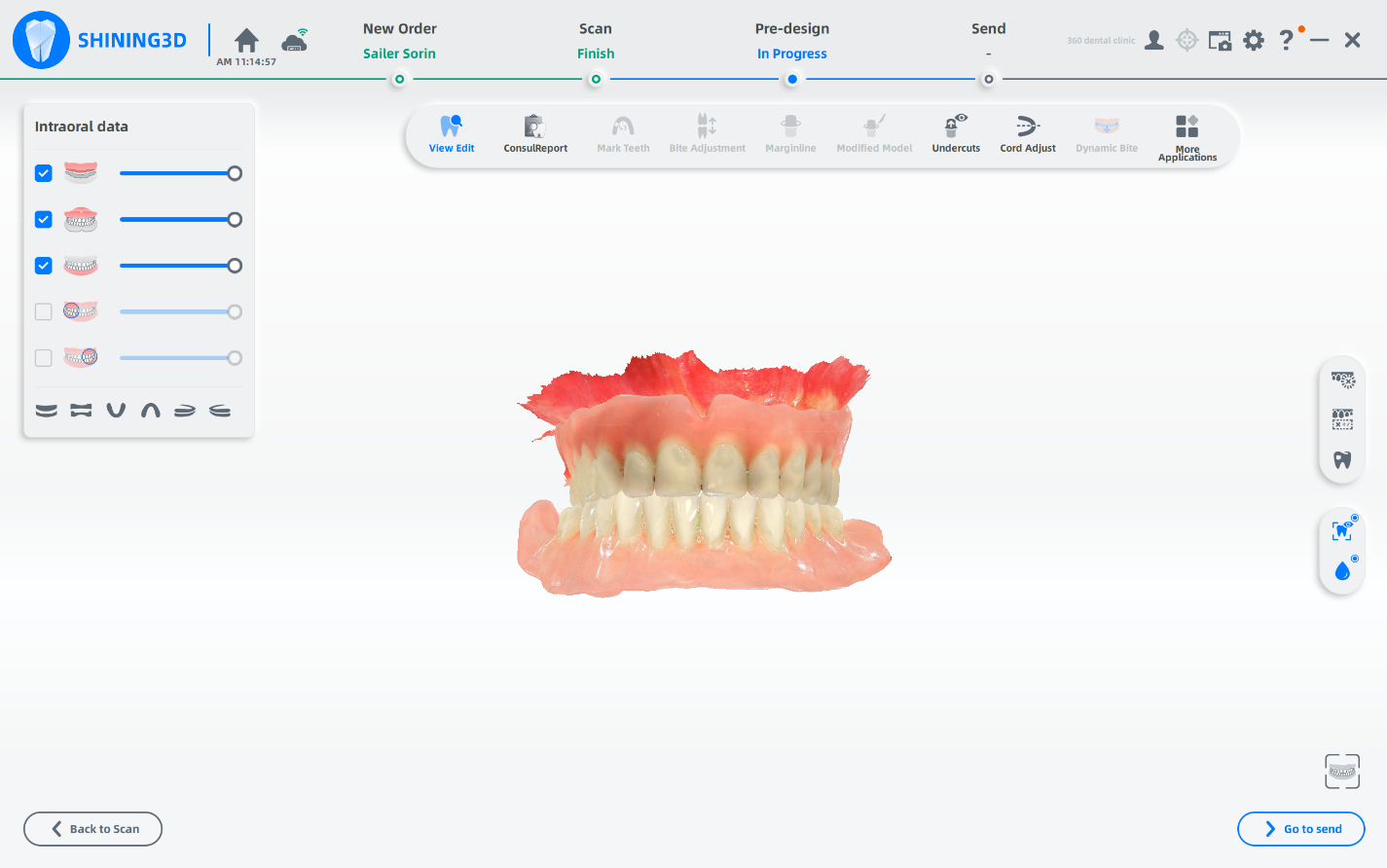Image resolution: width=1387 pixels, height=868 pixels.
Task: Enable the fourth intraoral data checkbox
Action: coord(44,311)
